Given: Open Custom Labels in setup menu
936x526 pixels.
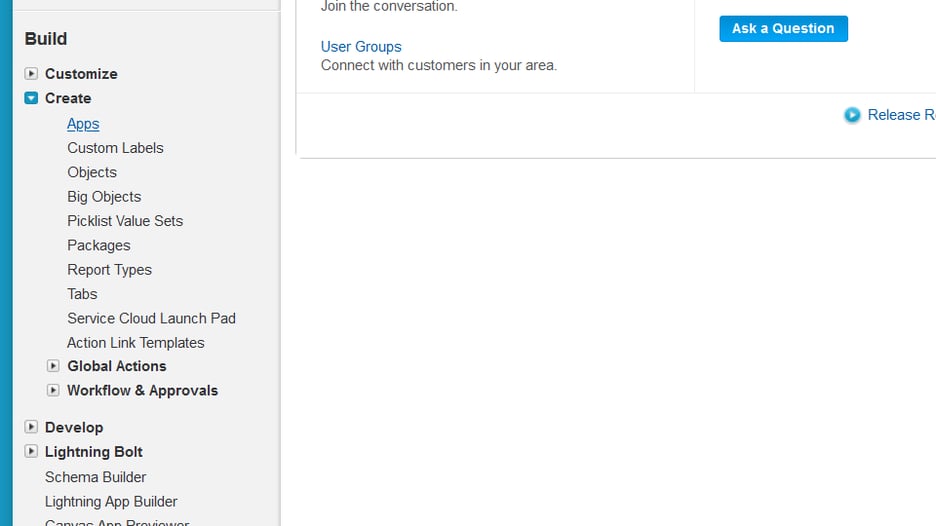Looking at the screenshot, I should (115, 148).
